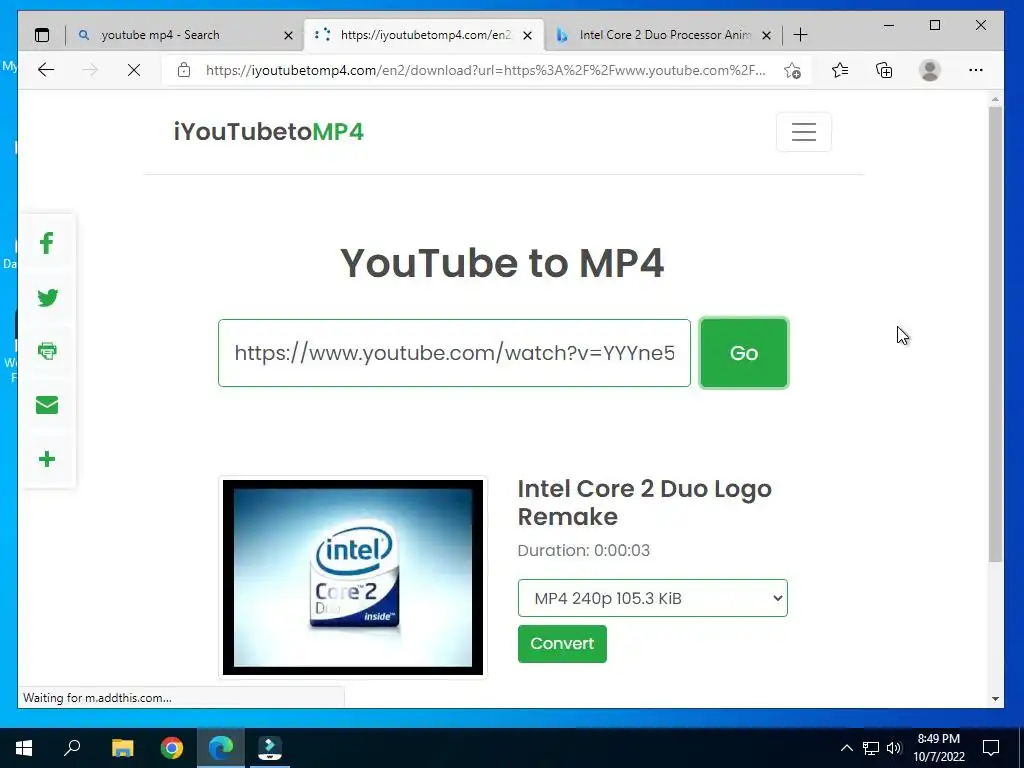The height and width of the screenshot is (768, 1024).
Task: Switch to Microsoft Edge taskbar icon
Action: (x=221, y=748)
